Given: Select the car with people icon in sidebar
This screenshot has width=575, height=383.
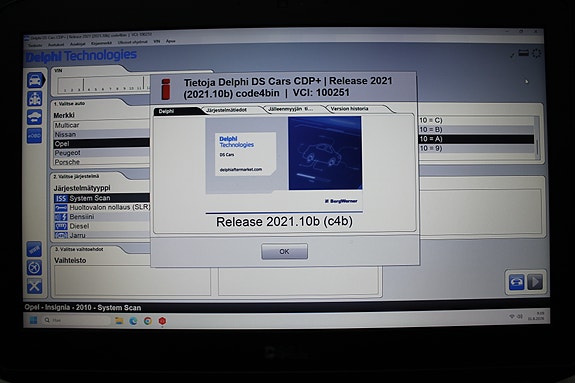Looking at the screenshot, I should click(x=35, y=99).
